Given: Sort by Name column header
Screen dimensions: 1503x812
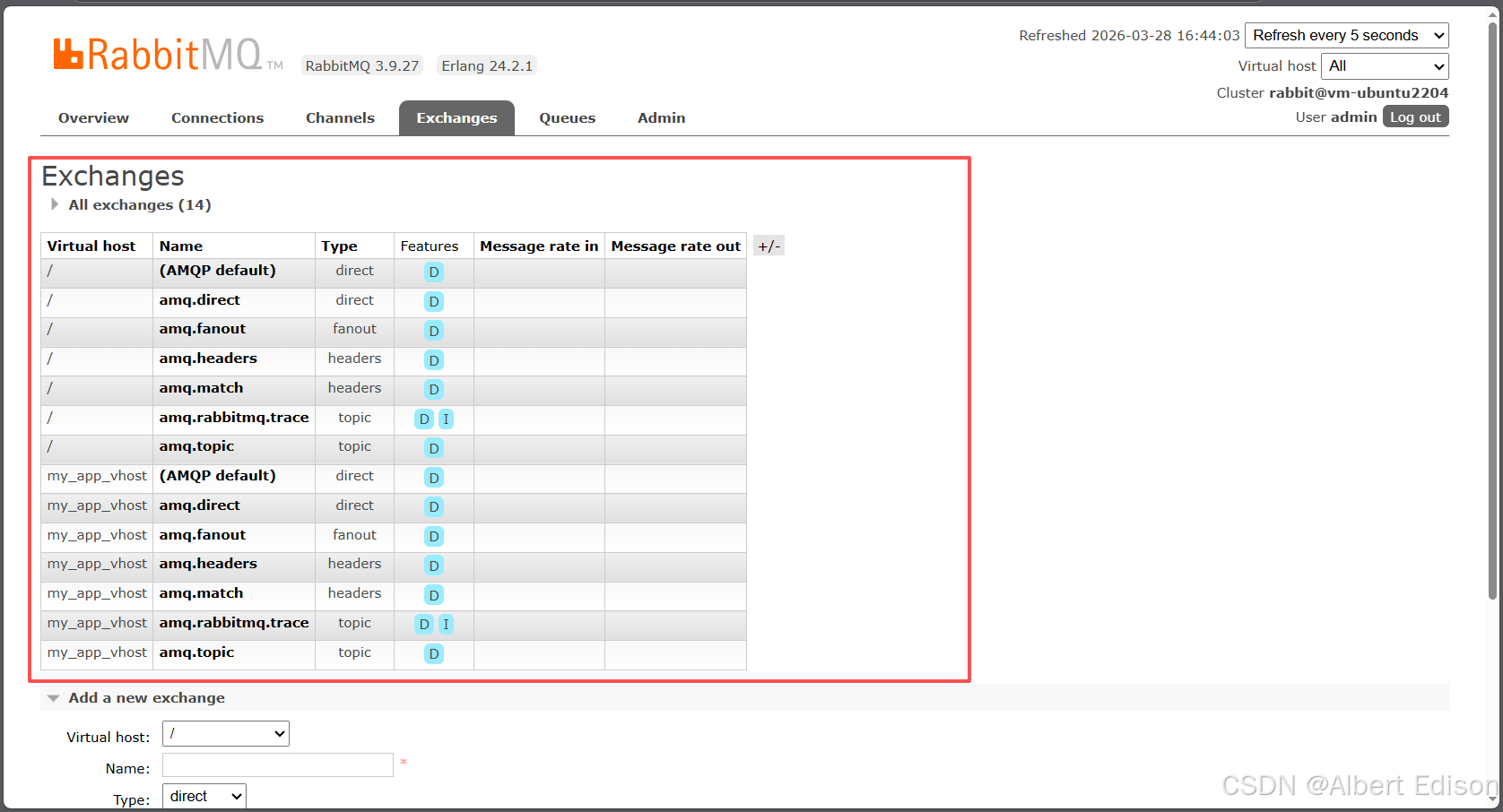Looking at the screenshot, I should 181,246.
